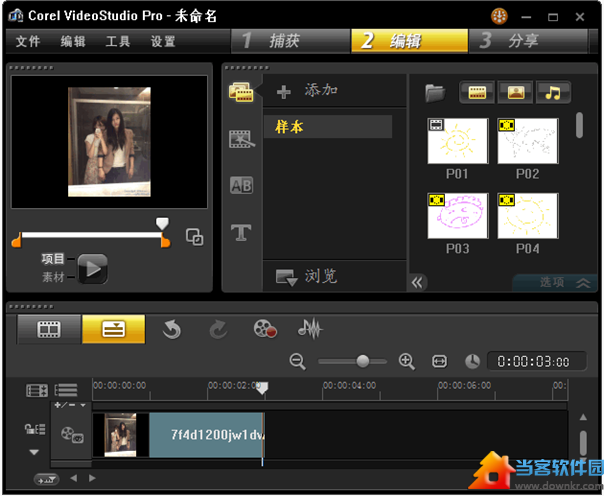This screenshot has width=604, height=496.
Task: Click the Undo arrow icon
Action: 172,329
